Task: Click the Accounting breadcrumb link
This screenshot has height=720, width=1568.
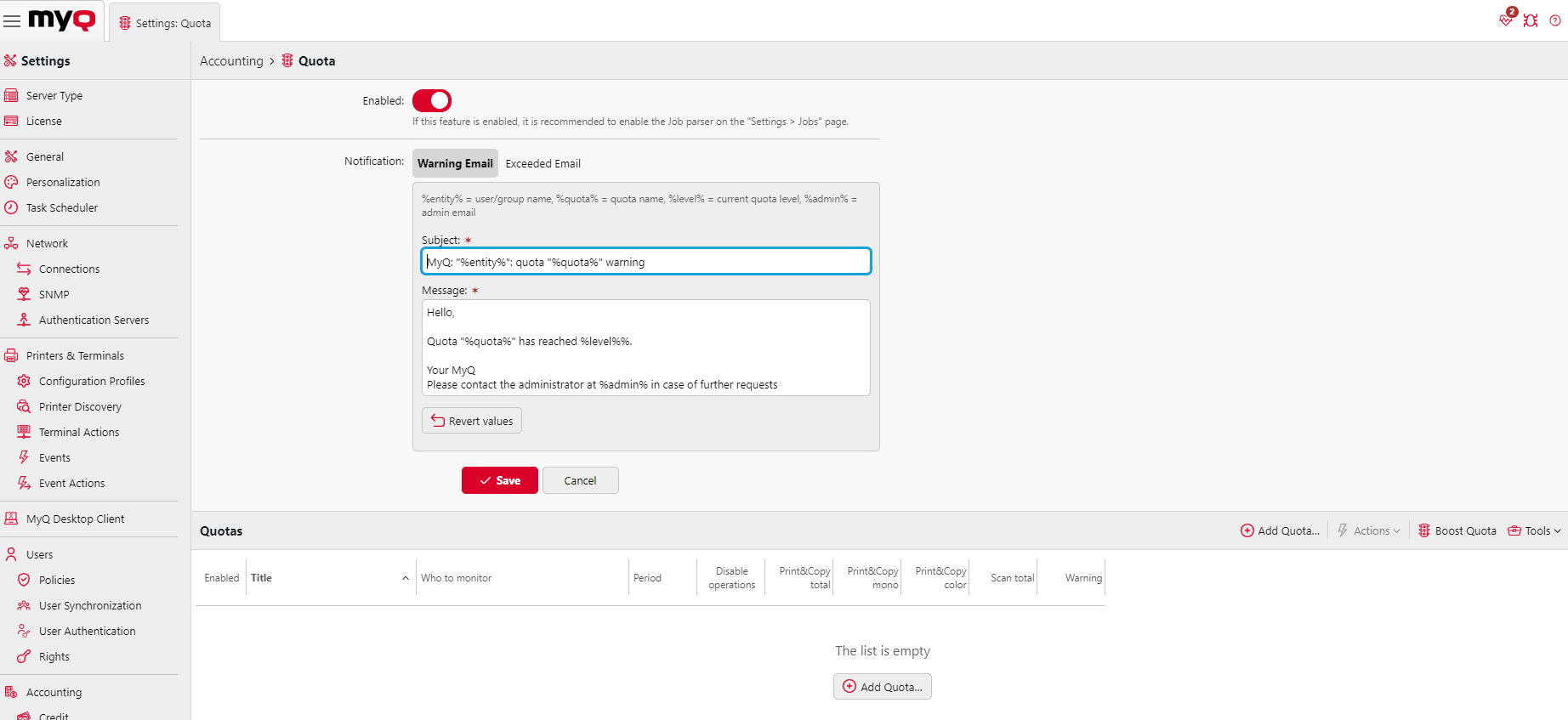Action: [x=231, y=61]
